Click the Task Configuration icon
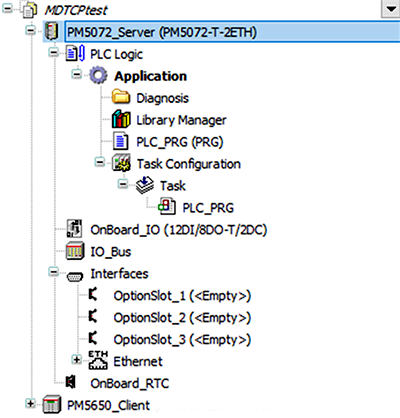 (121, 163)
